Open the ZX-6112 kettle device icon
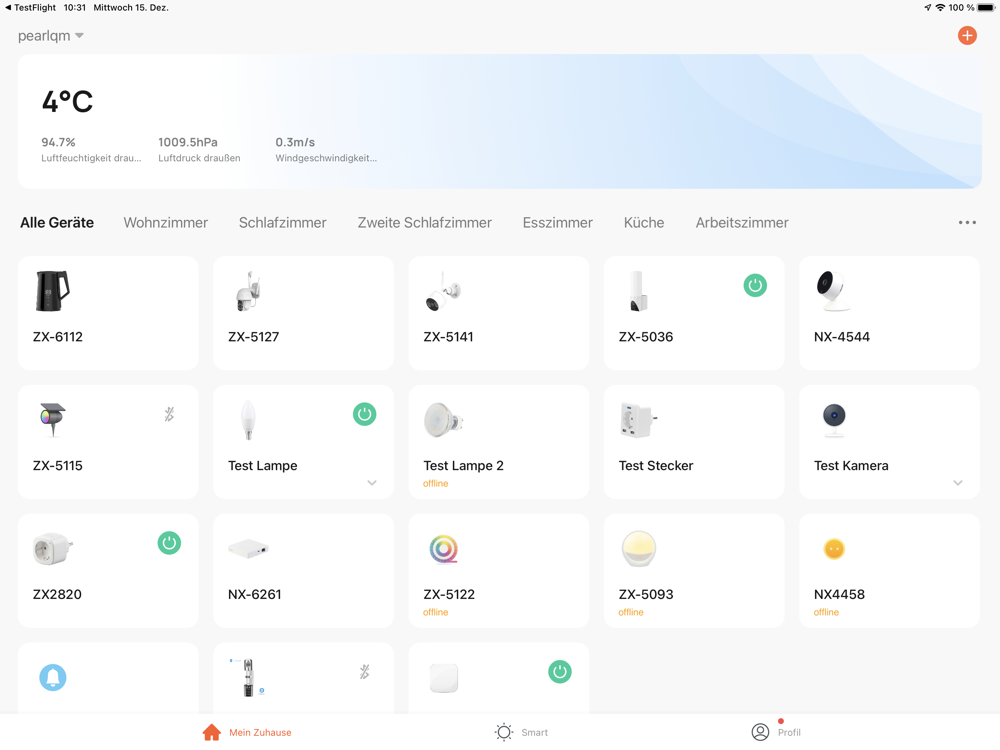 coord(52,291)
